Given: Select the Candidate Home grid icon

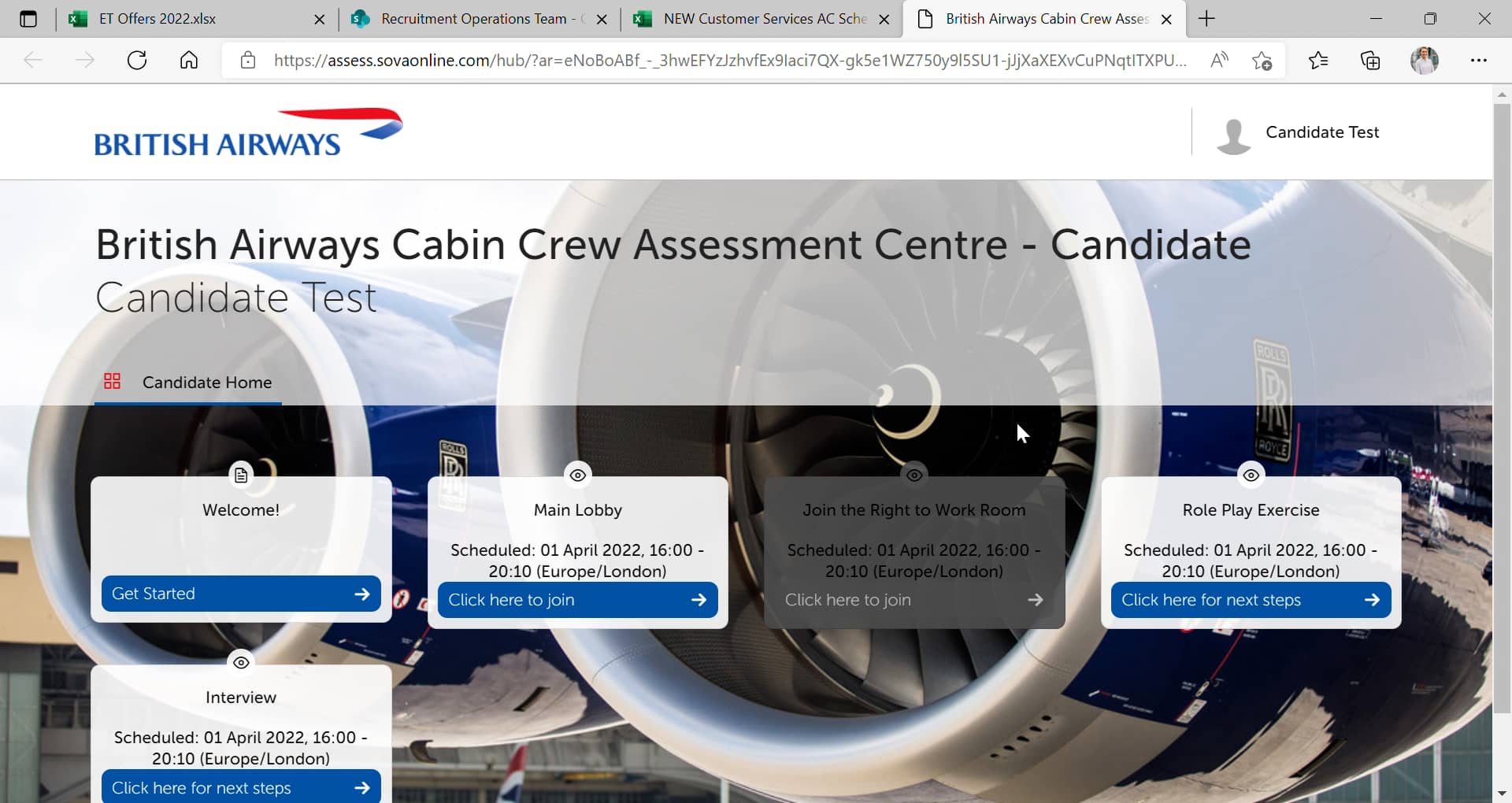Looking at the screenshot, I should click(112, 381).
